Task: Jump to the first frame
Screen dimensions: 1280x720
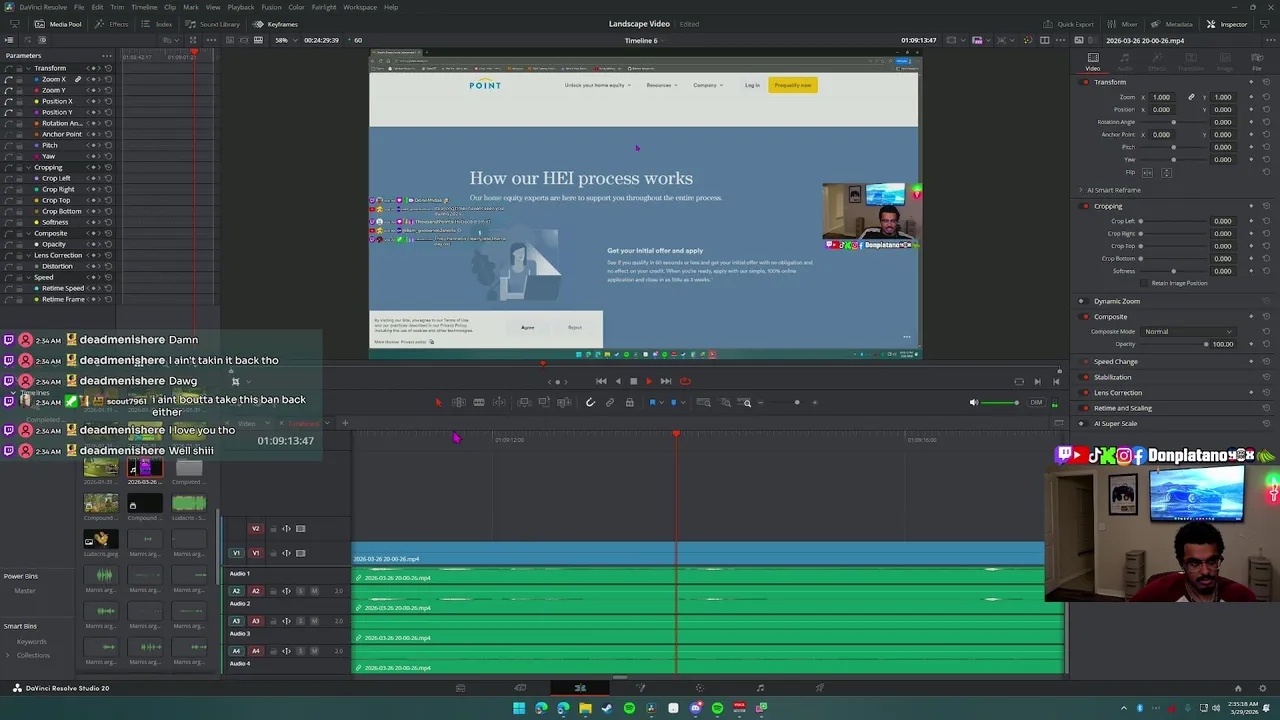Action: [601, 381]
